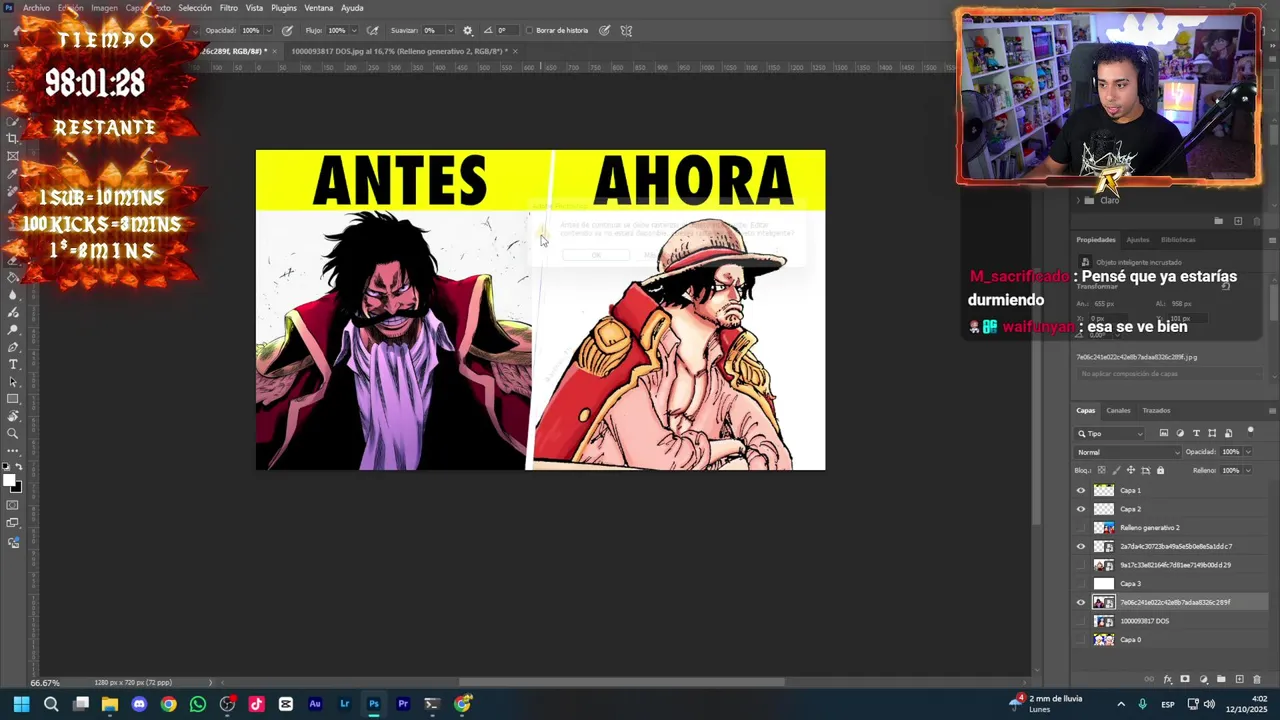Show layer 9a17c33e82164fc7d81ee7149b00dd29
Image resolution: width=1280 pixels, height=720 pixels.
(1080, 565)
